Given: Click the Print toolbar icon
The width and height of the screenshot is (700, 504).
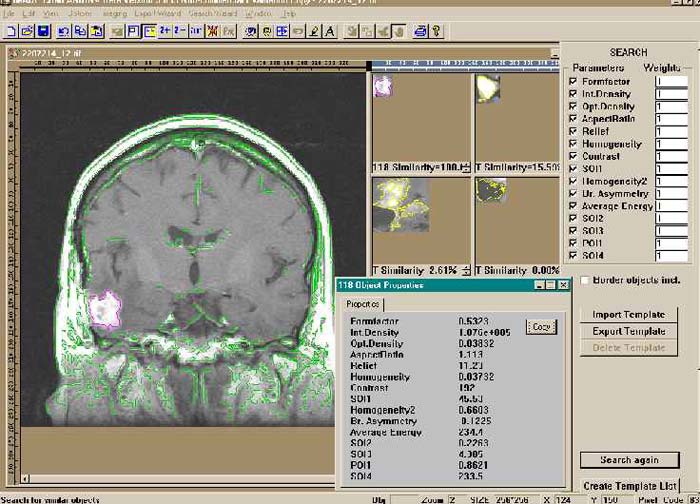Looking at the screenshot, I should pyautogui.click(x=420, y=31).
